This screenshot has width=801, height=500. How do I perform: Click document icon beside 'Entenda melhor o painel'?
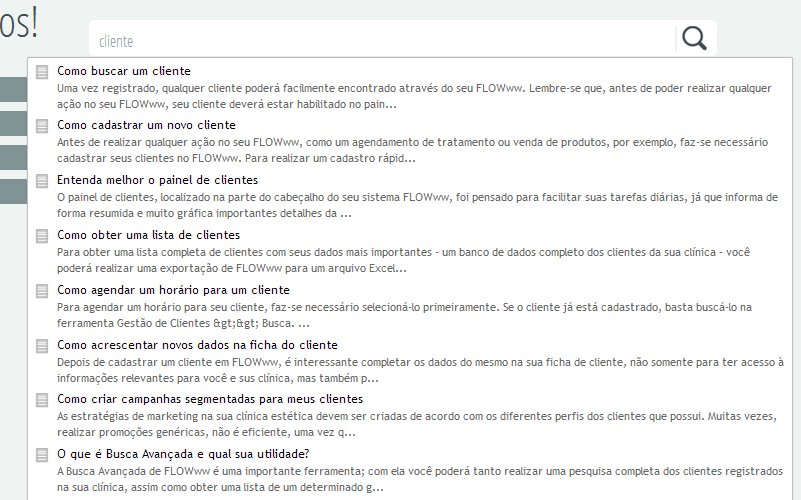(42, 181)
